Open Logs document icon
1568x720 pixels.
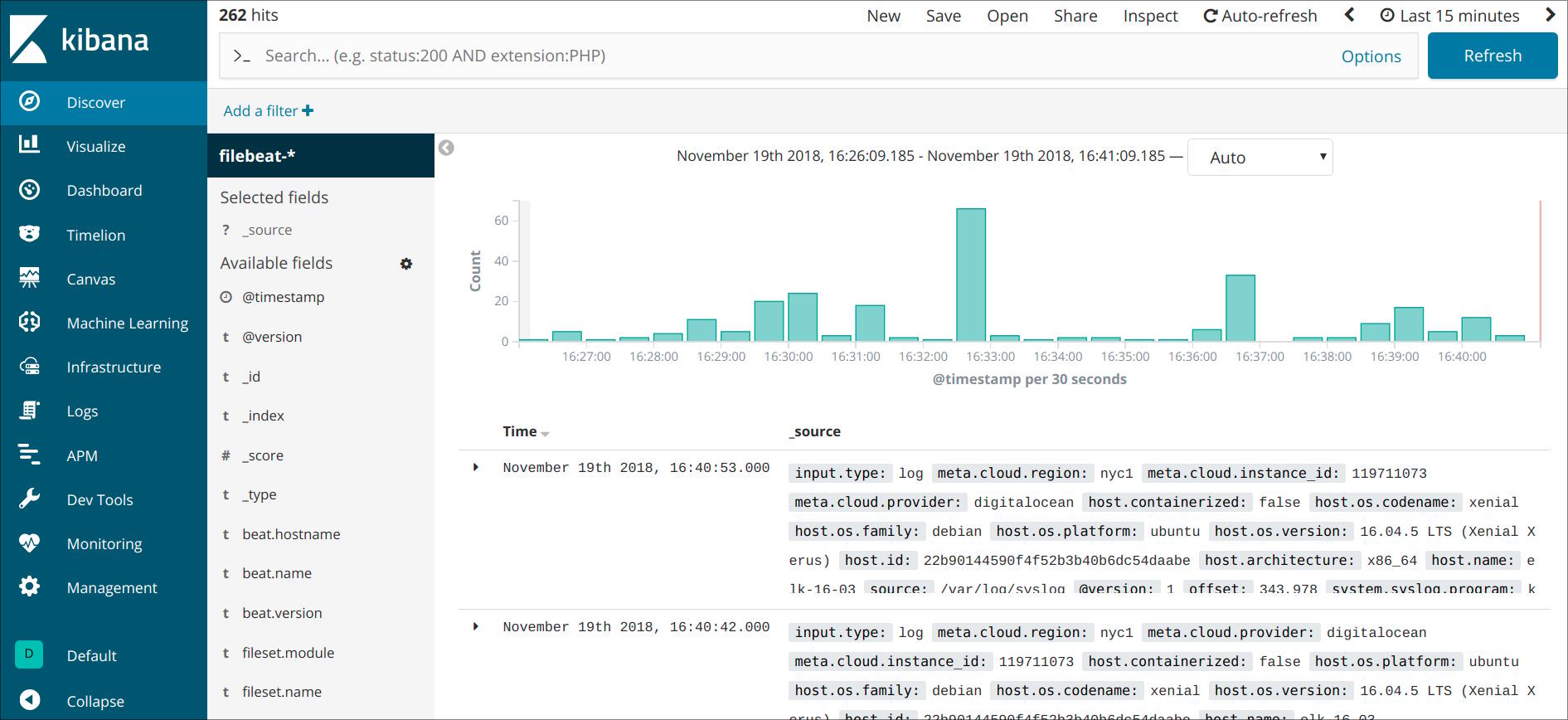click(x=29, y=411)
